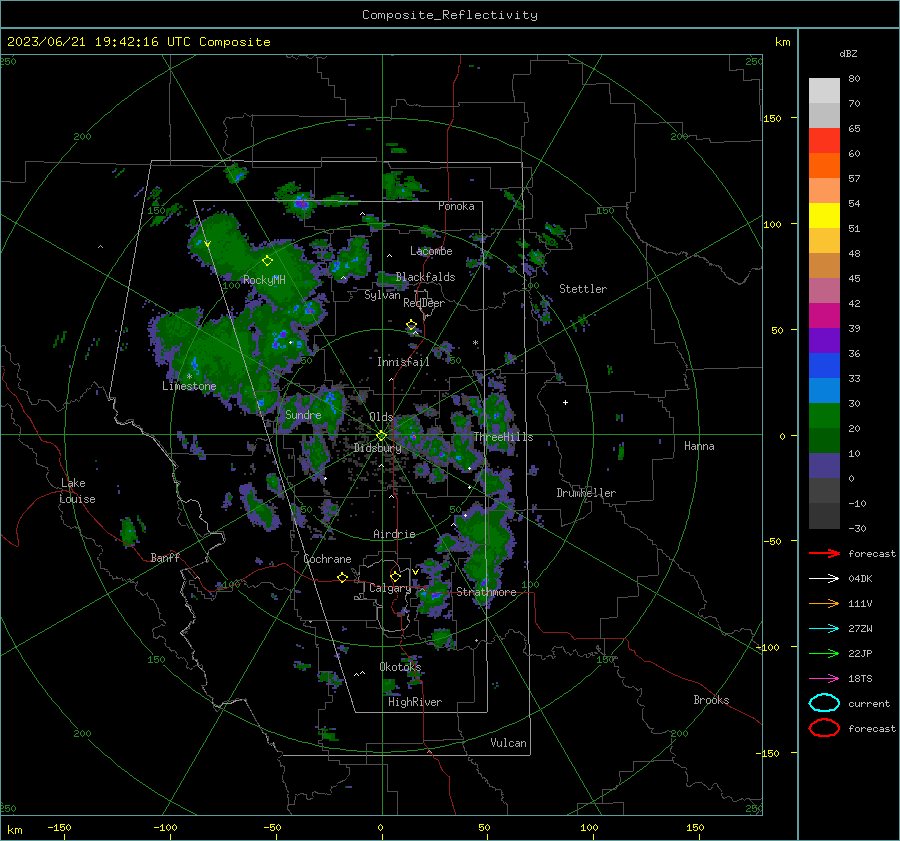Click the Strathmore town label

486,592
